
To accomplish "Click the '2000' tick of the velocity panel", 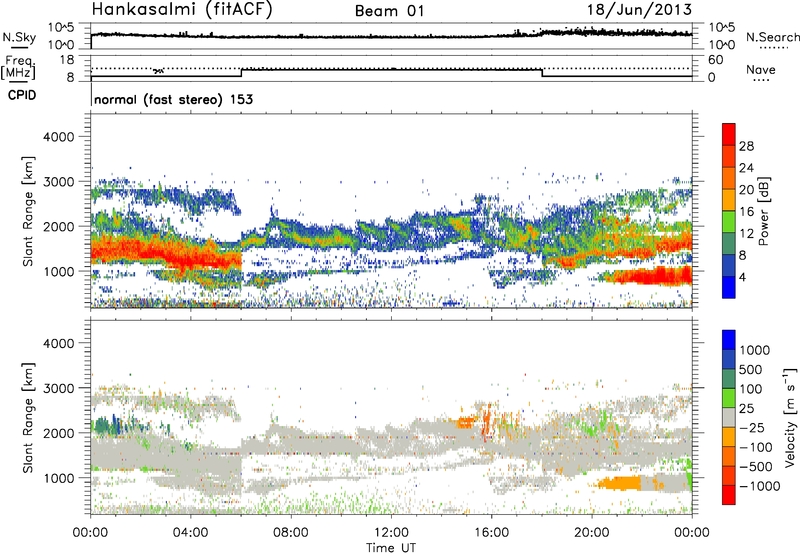I will 59,433.
